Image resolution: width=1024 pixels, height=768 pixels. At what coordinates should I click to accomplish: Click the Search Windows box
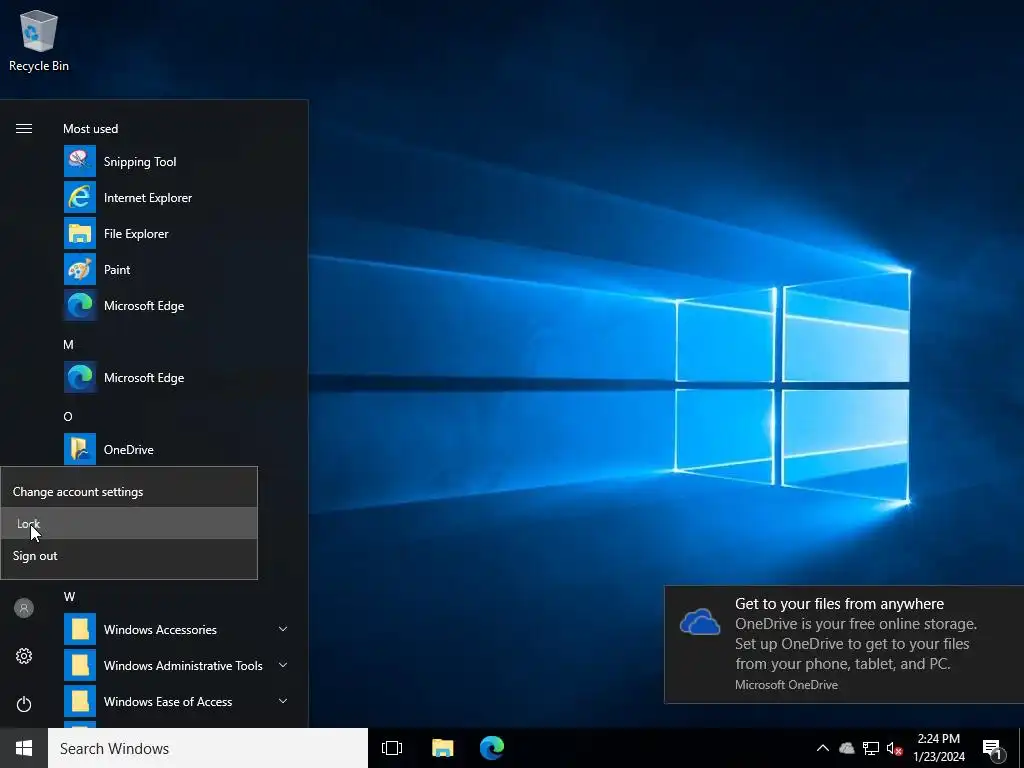pyautogui.click(x=208, y=748)
